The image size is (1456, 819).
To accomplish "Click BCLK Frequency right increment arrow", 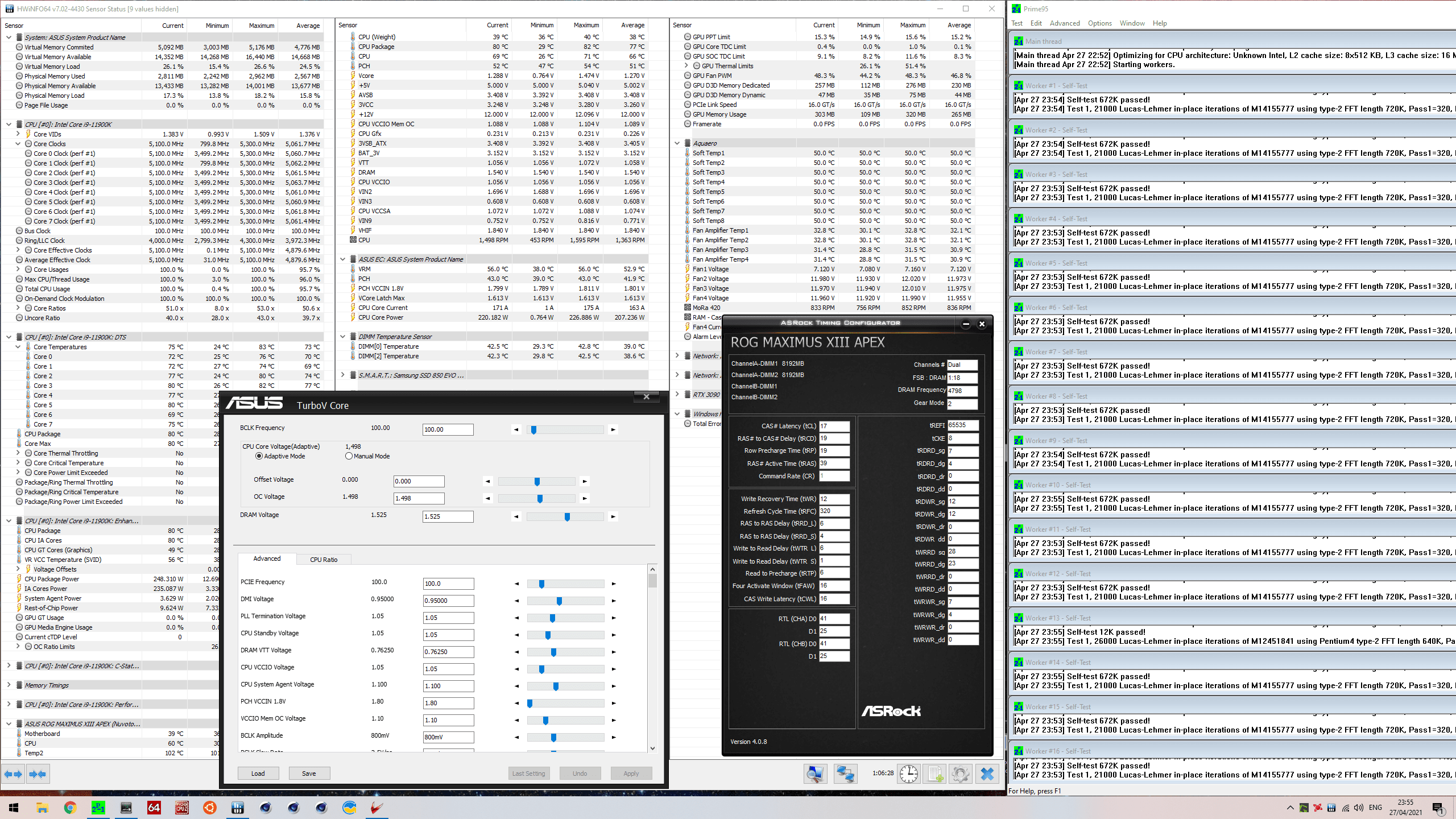I will 613,430.
